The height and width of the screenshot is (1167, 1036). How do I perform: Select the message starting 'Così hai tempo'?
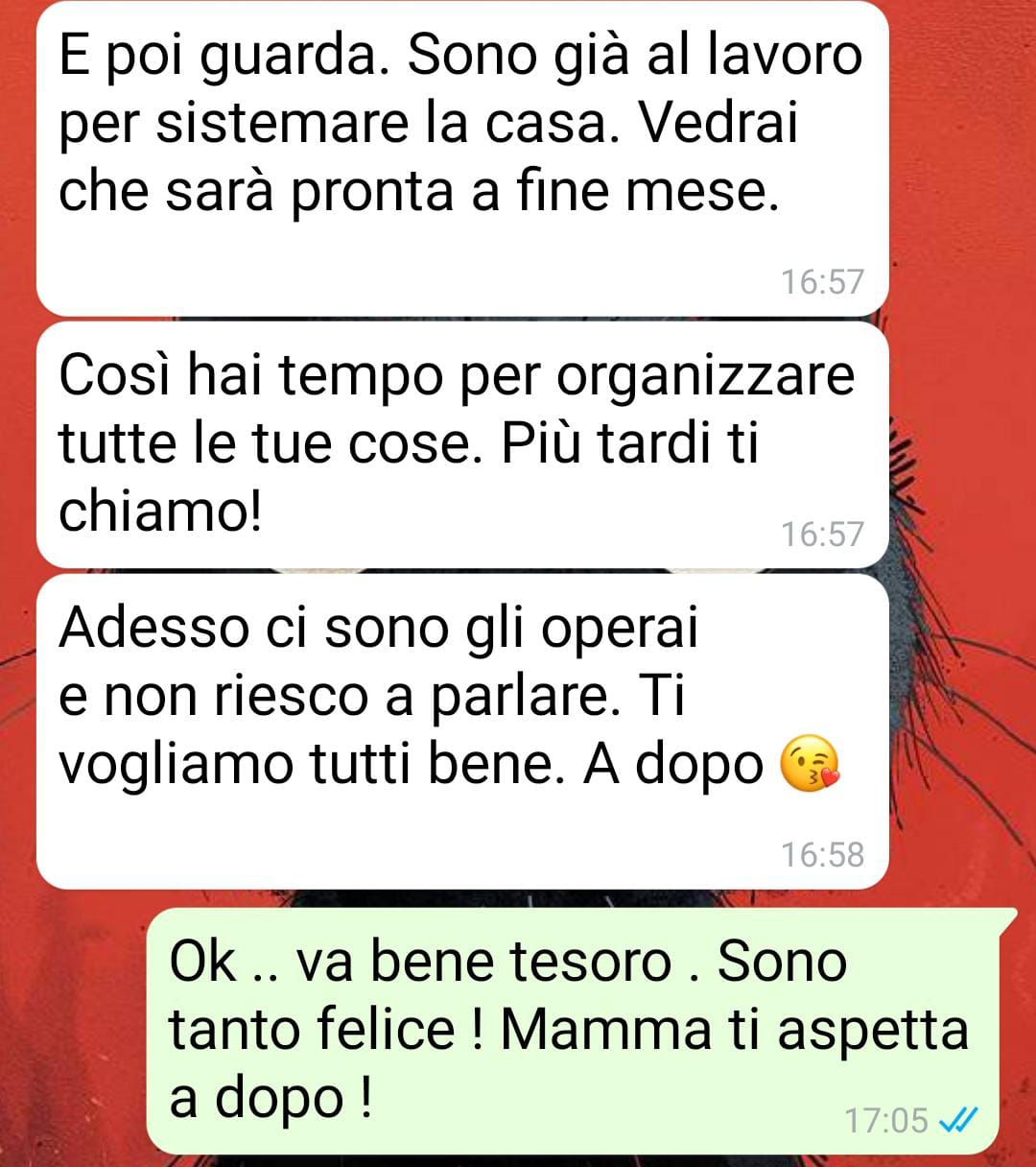[462, 444]
